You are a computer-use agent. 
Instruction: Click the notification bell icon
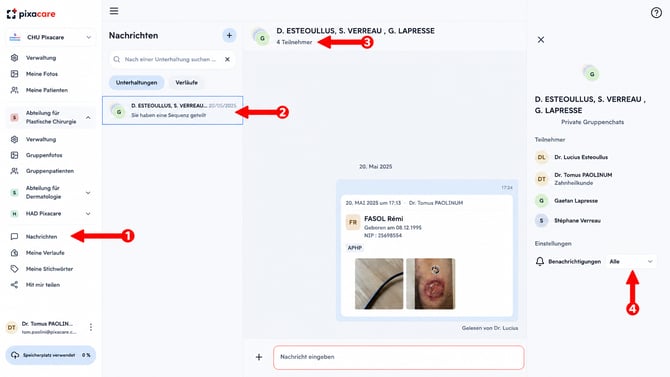(x=540, y=261)
